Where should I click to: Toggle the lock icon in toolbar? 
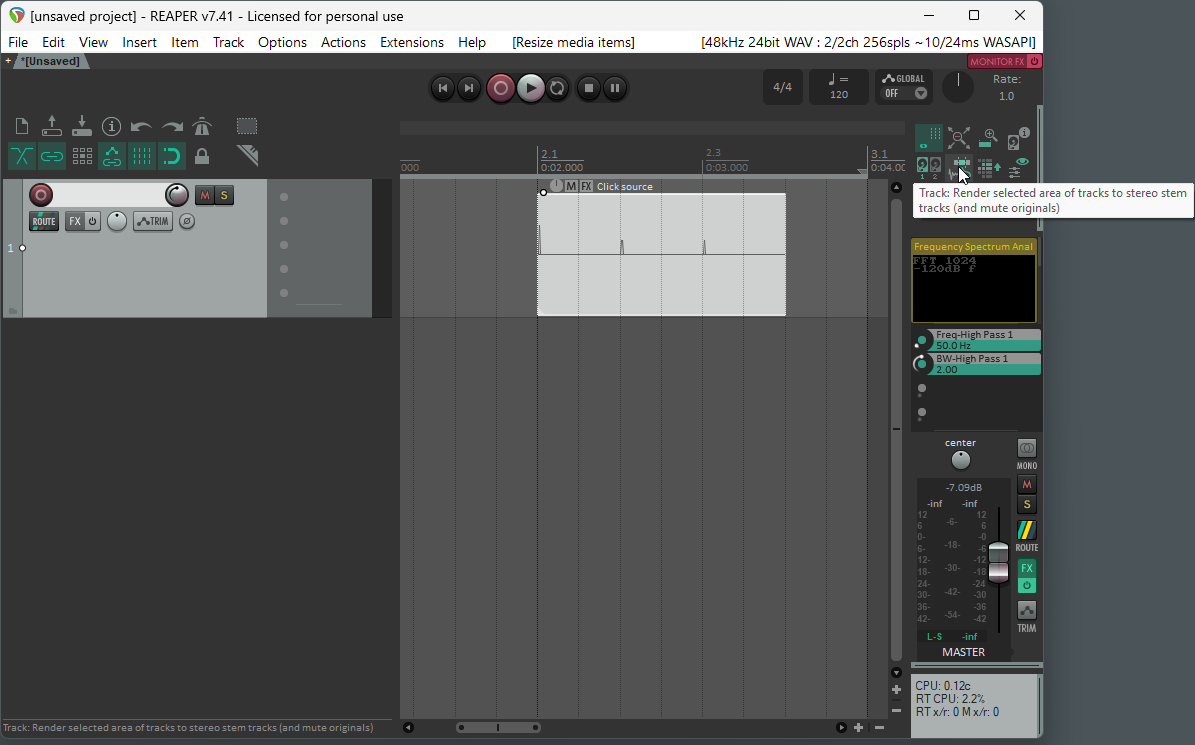[x=202, y=156]
